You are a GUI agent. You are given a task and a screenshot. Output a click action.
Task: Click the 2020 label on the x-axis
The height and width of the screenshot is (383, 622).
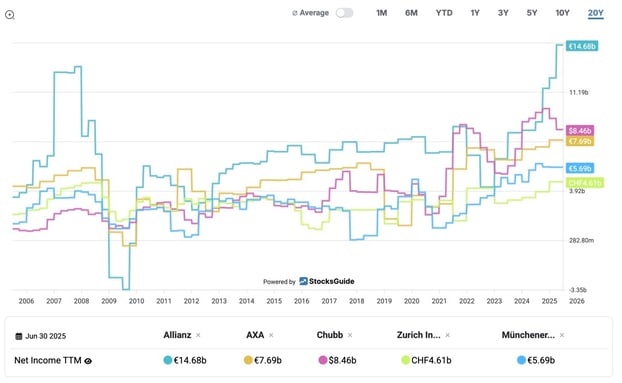tap(412, 301)
